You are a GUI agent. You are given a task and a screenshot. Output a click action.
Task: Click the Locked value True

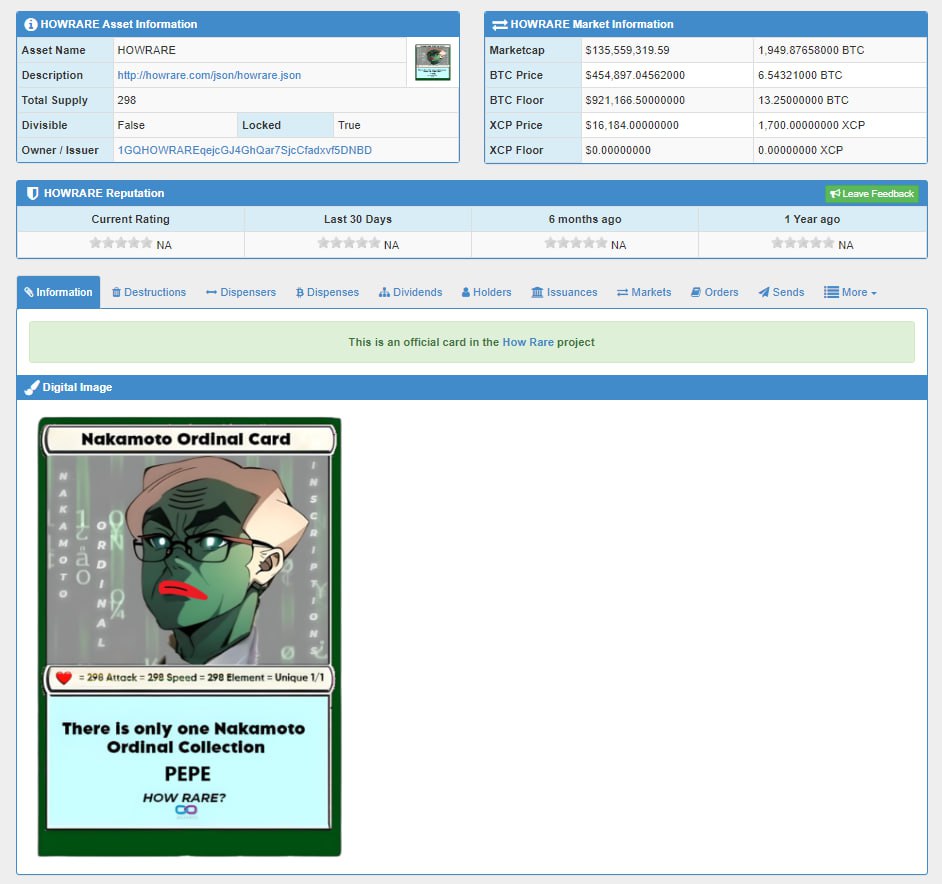[x=349, y=125]
